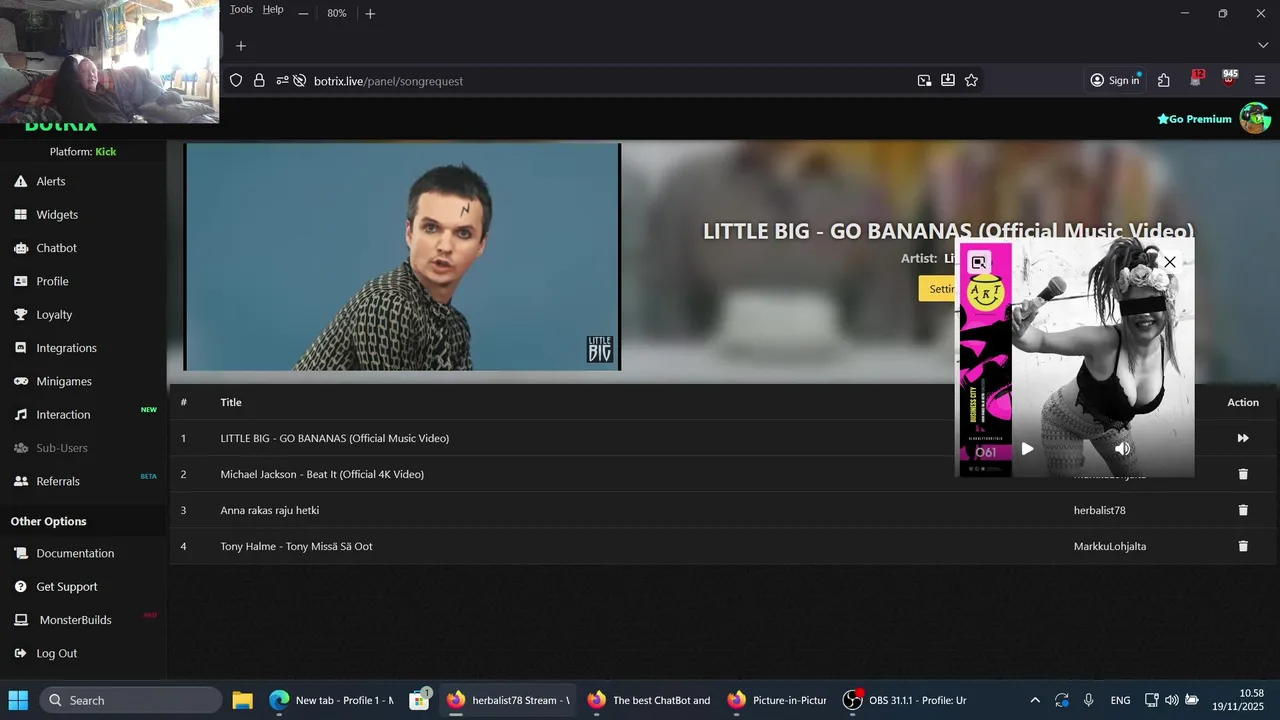Click the yellow Settings button

coord(938,289)
